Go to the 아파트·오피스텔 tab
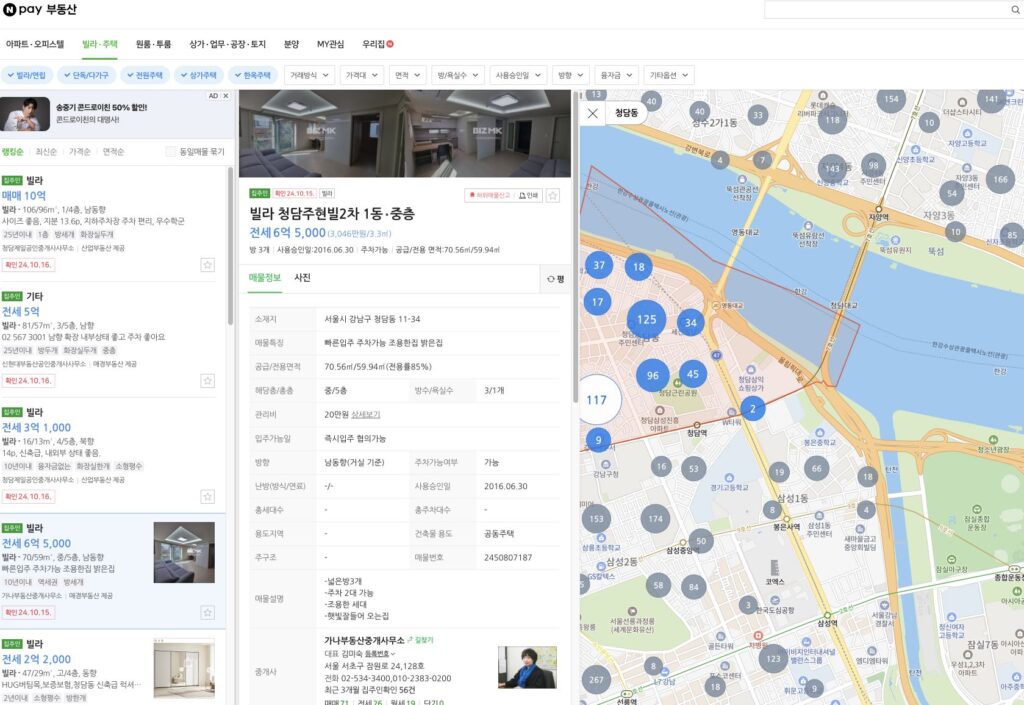The image size is (1024, 705). (35, 44)
